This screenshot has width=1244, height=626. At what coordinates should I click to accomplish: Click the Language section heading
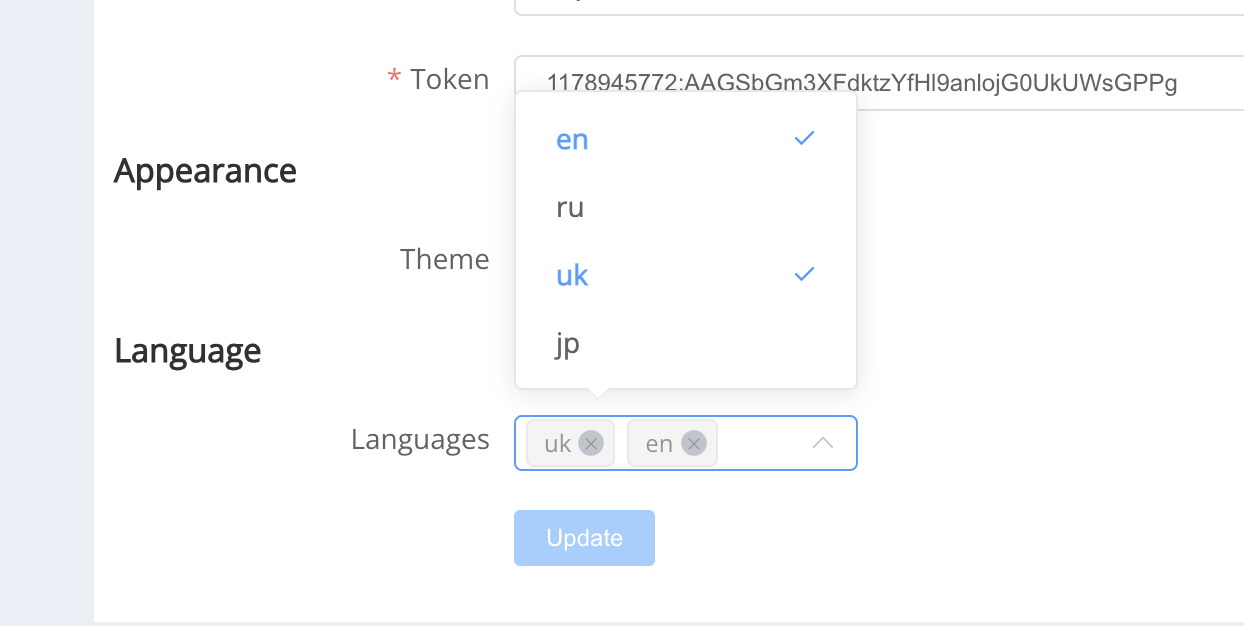click(187, 351)
